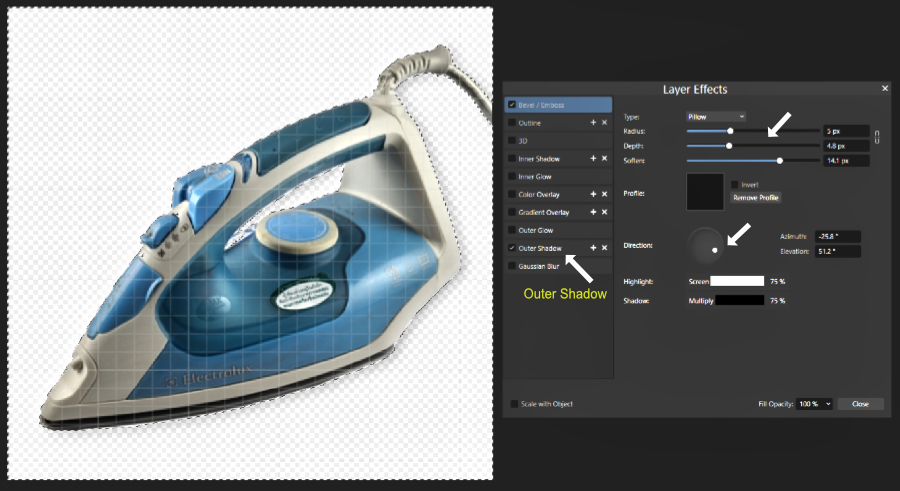
Task: Toggle the radius/depth link icon
Action: 877,137
